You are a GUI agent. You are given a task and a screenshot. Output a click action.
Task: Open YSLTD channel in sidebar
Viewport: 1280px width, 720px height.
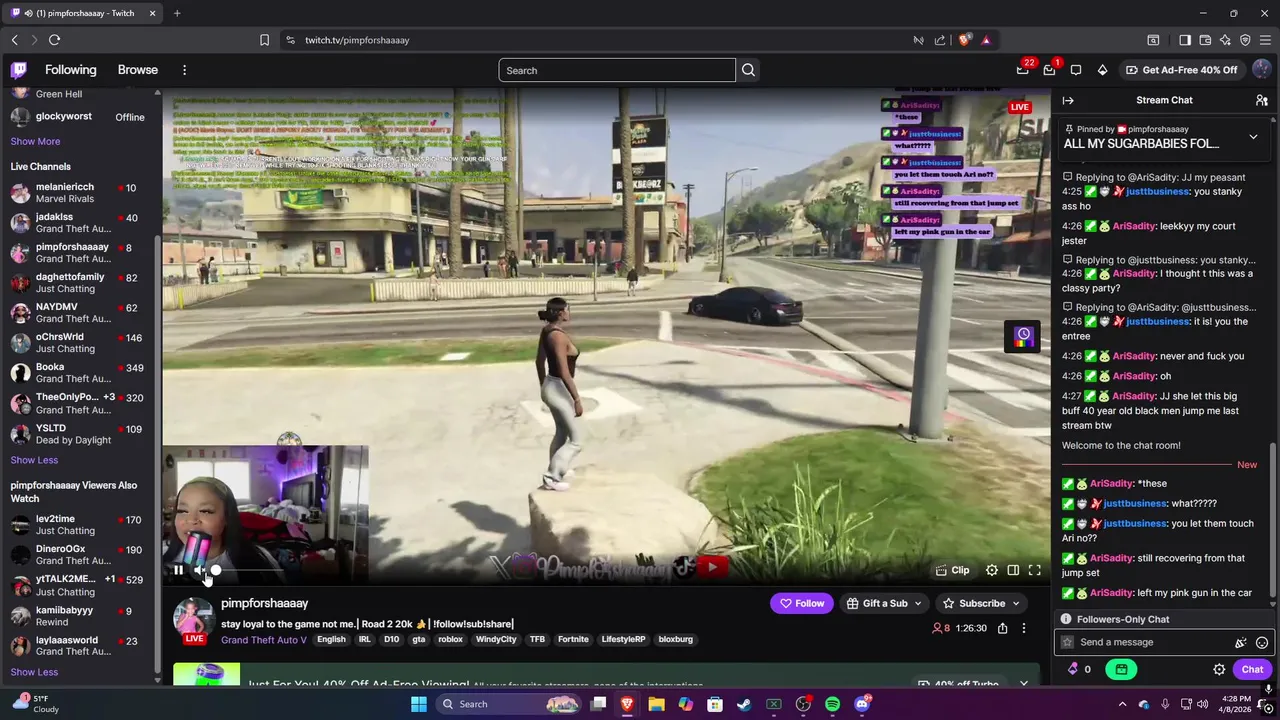pos(78,434)
